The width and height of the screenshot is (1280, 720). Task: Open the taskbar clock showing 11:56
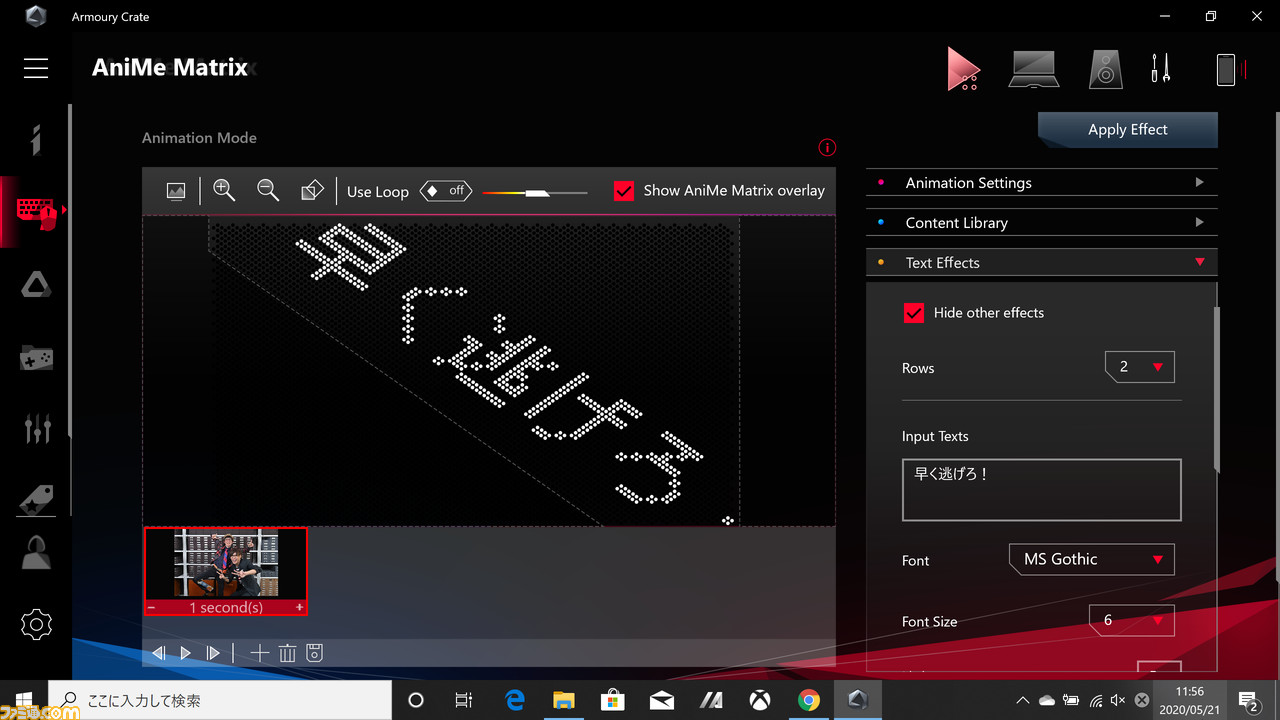tap(1190, 700)
